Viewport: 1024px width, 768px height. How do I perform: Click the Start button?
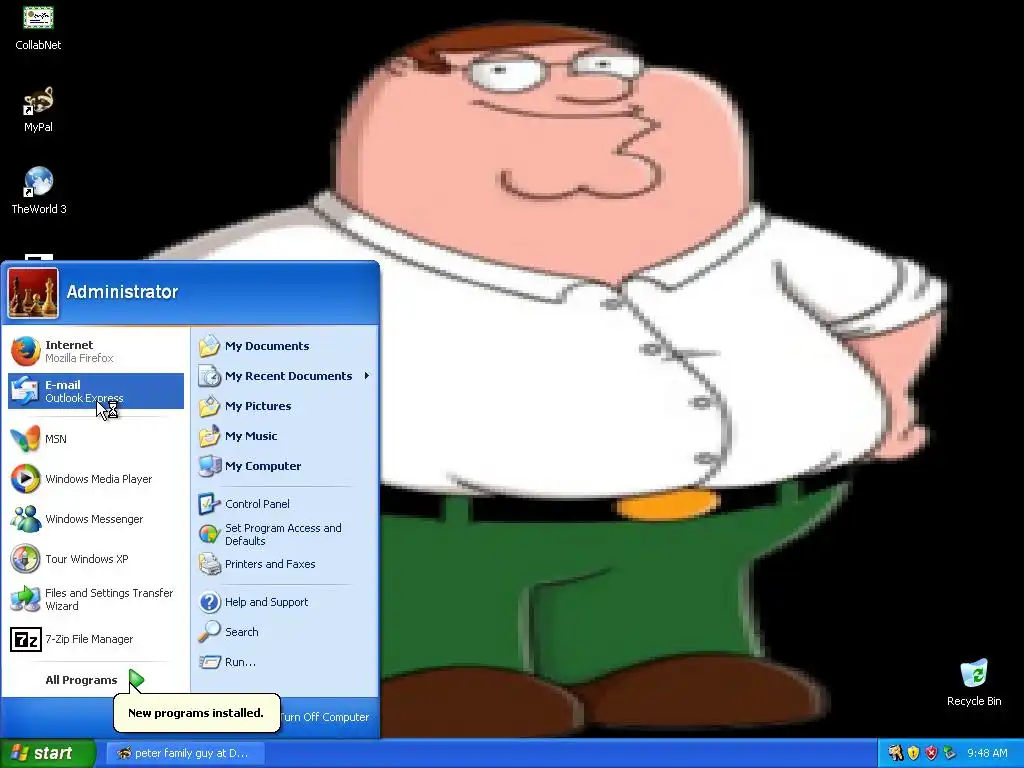click(47, 753)
